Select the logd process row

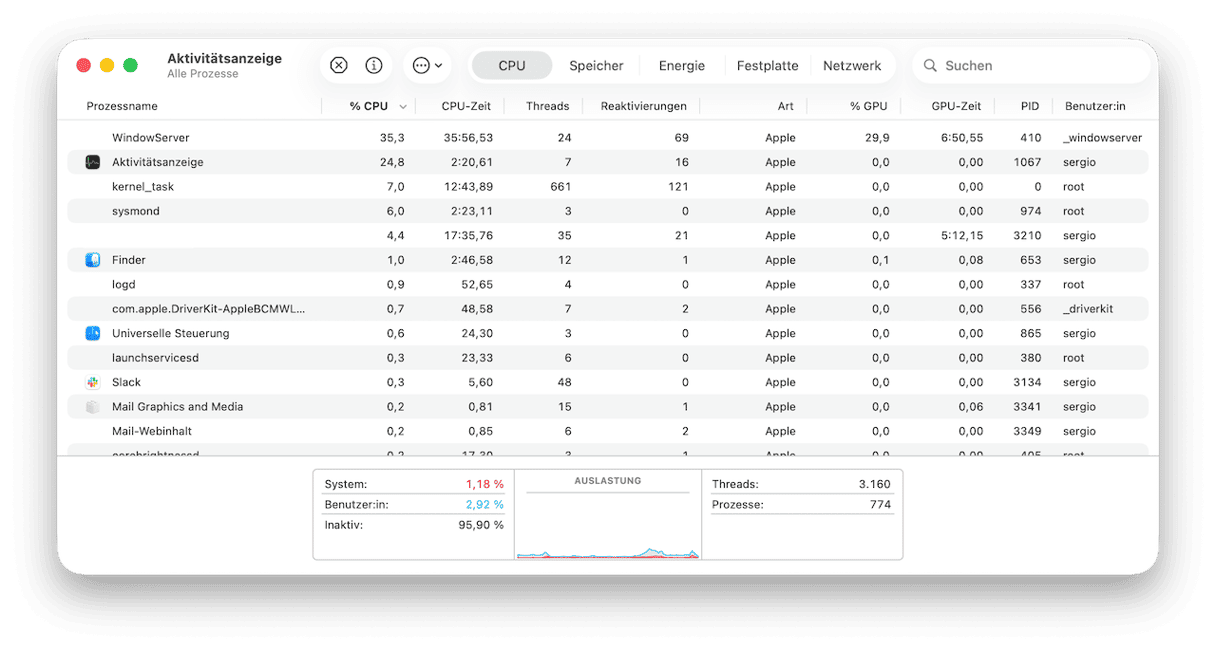[x=608, y=285]
